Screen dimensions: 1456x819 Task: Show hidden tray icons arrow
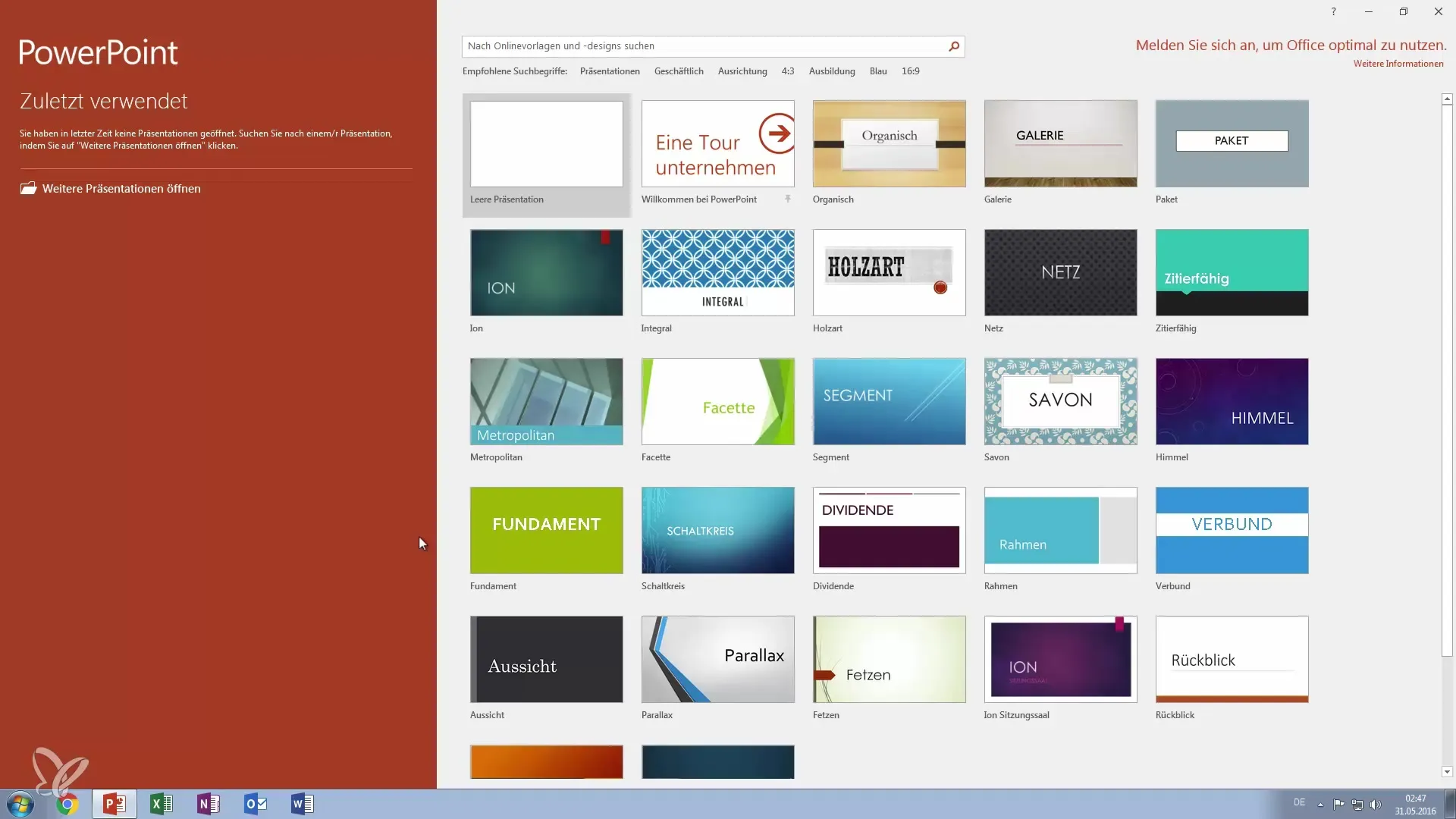click(1320, 805)
